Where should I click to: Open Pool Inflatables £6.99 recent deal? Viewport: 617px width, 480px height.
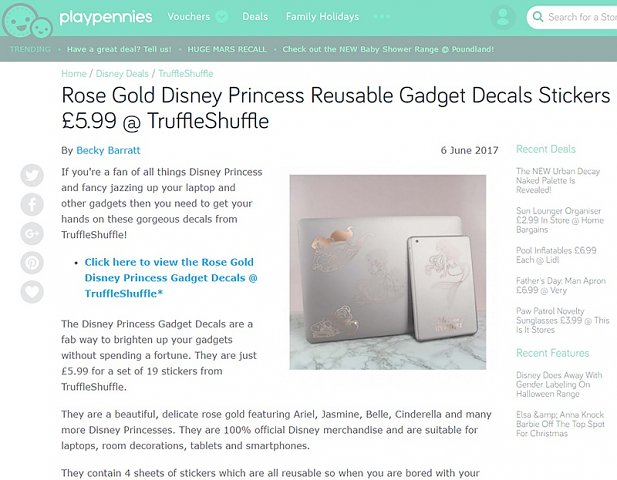pos(556,255)
